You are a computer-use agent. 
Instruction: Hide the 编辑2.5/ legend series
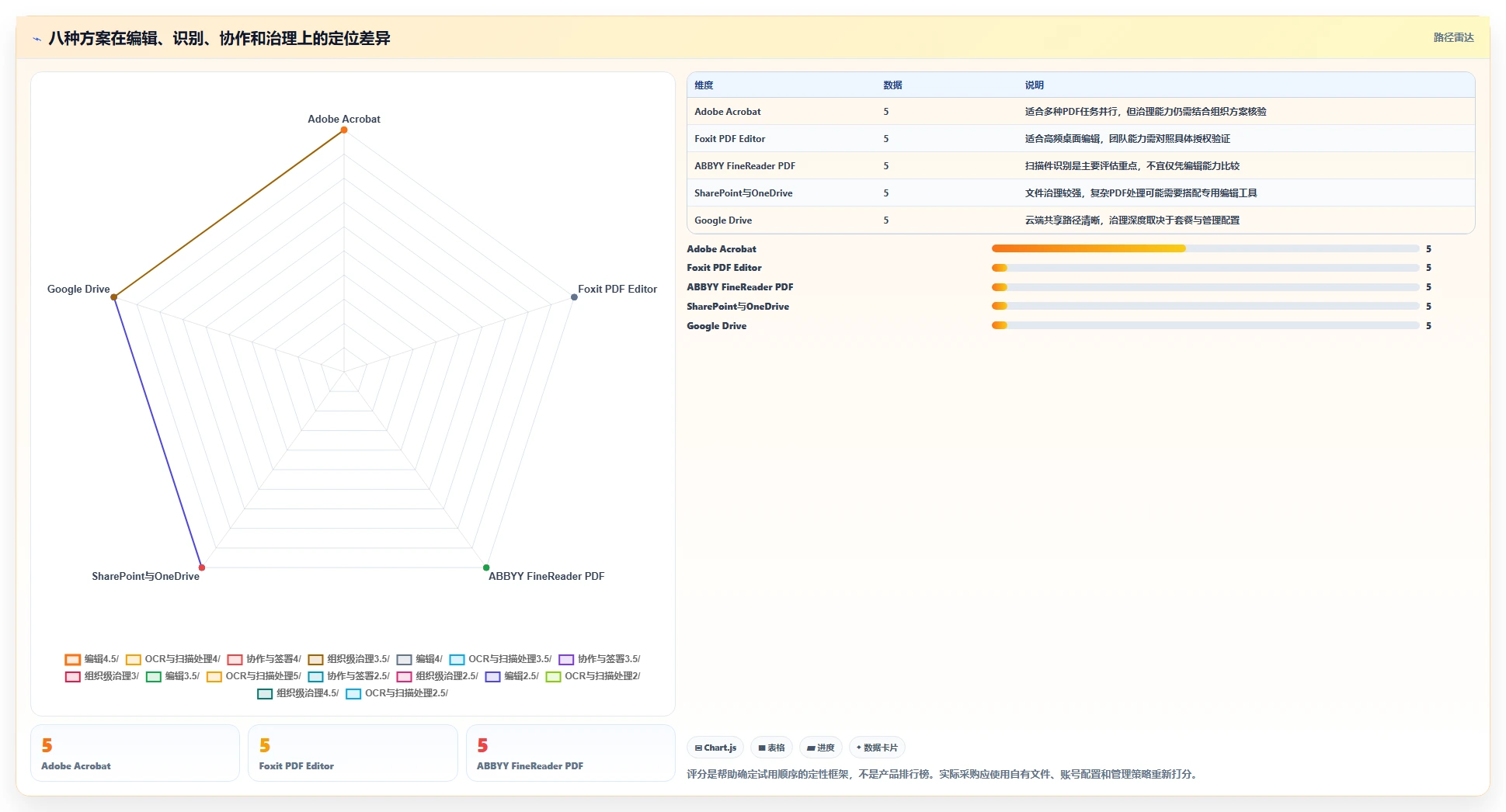(x=511, y=676)
